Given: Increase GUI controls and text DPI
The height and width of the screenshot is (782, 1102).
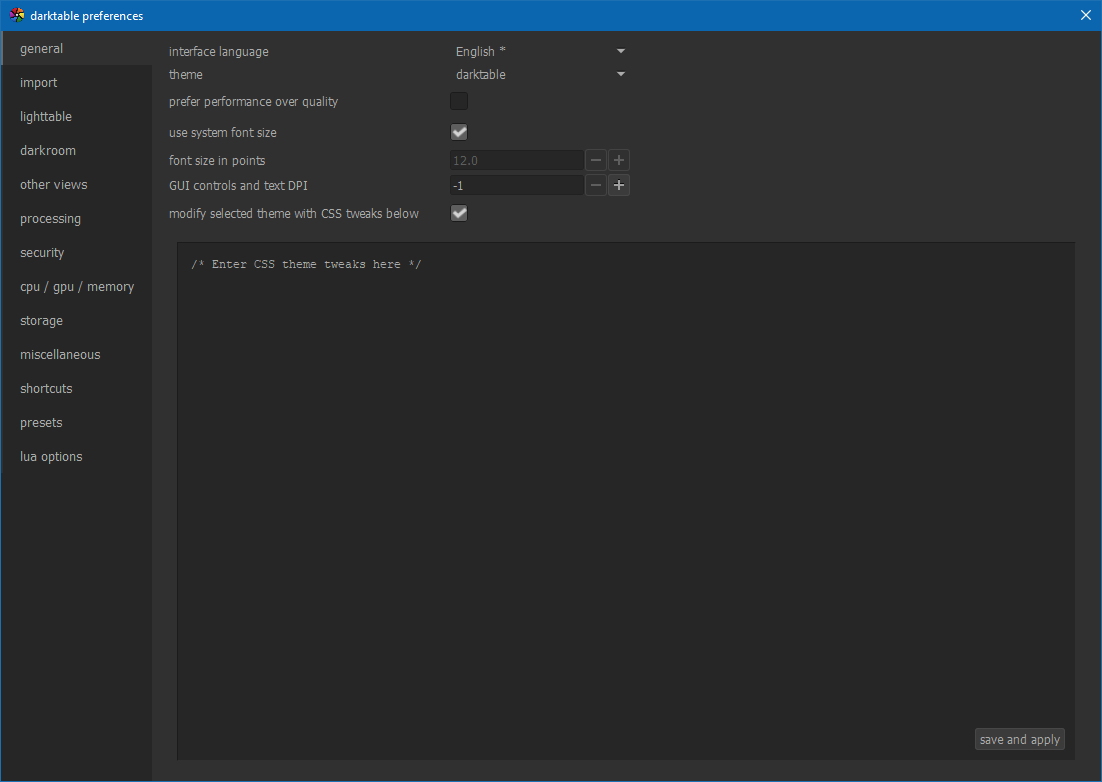Looking at the screenshot, I should [x=618, y=185].
